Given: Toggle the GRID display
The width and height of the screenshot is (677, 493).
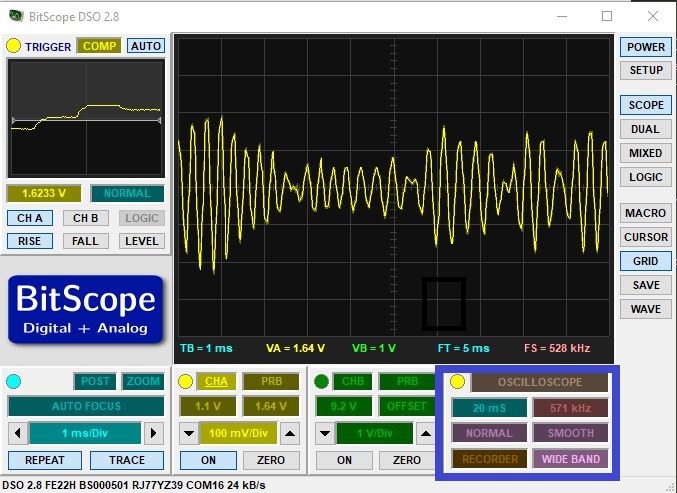Looking at the screenshot, I should coord(646,261).
